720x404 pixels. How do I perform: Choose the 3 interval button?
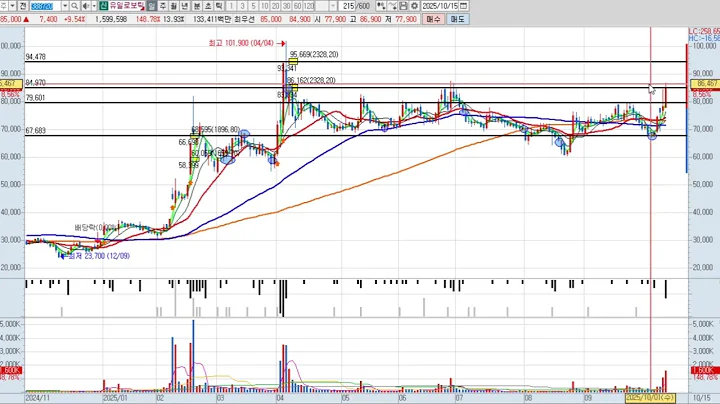click(x=242, y=6)
